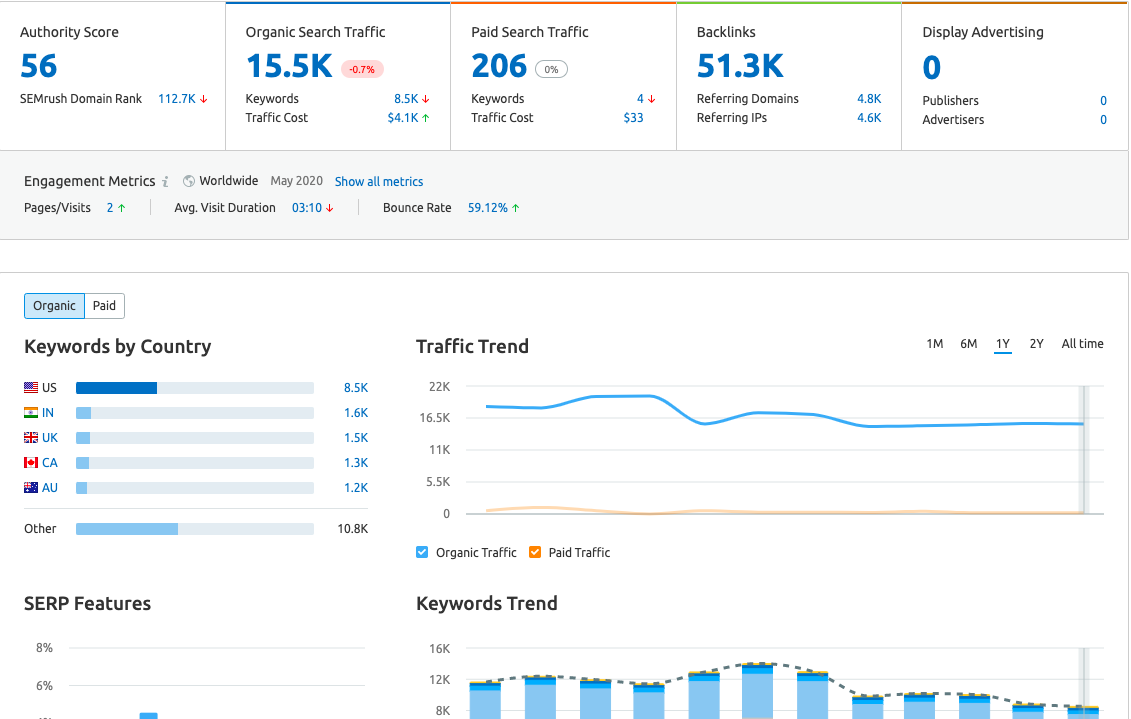Switch to the Paid tab
This screenshot has width=1131, height=719.
(105, 306)
